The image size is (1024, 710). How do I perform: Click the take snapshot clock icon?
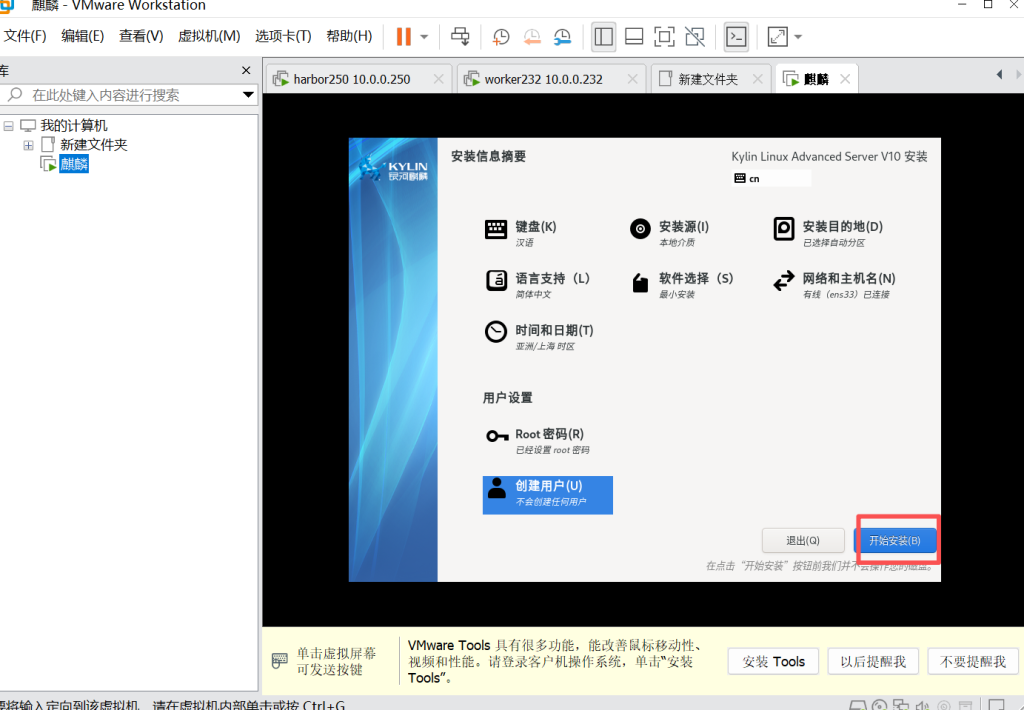[x=501, y=37]
